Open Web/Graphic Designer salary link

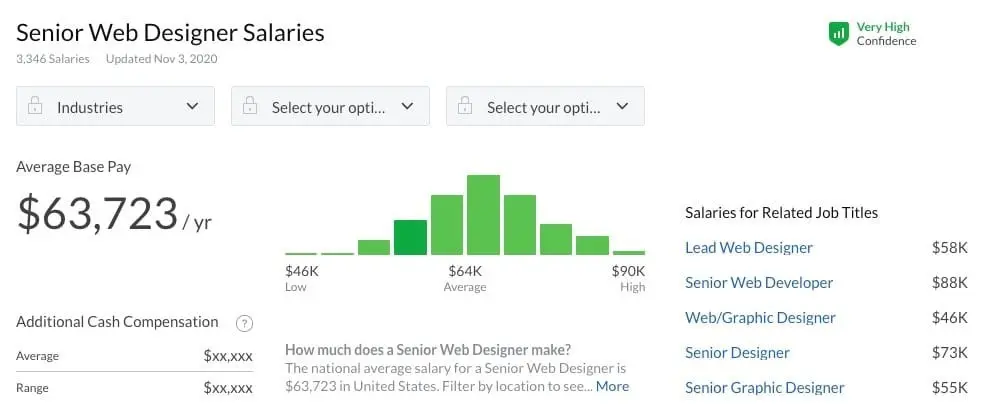[760, 318]
